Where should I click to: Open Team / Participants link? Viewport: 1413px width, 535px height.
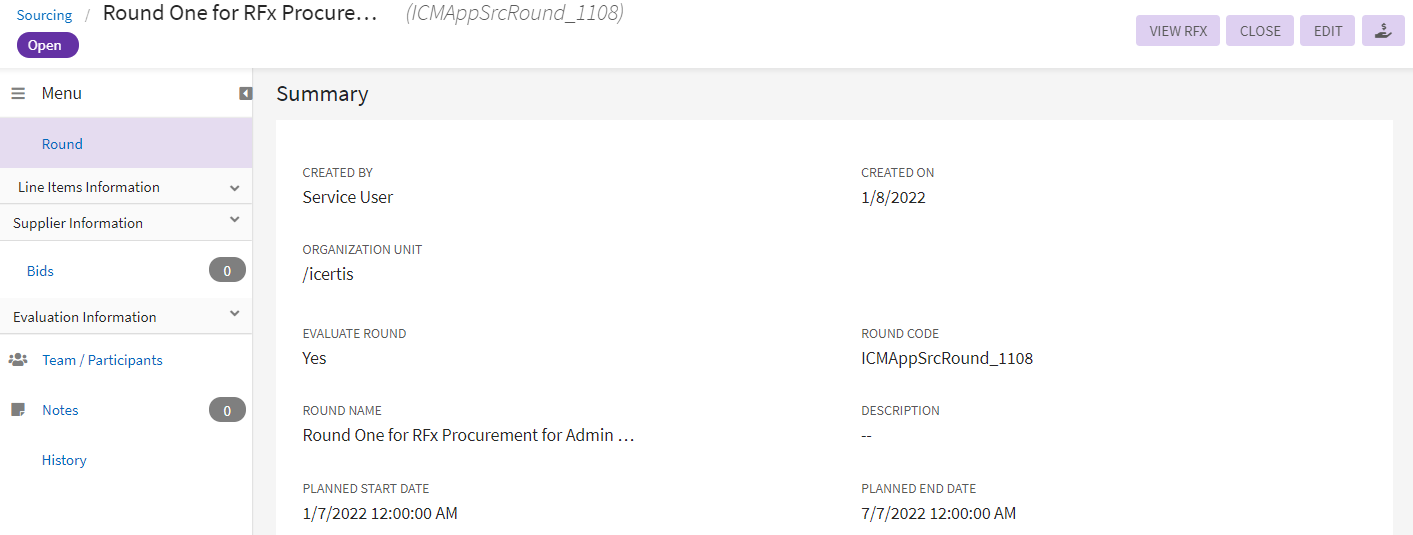click(x=102, y=360)
